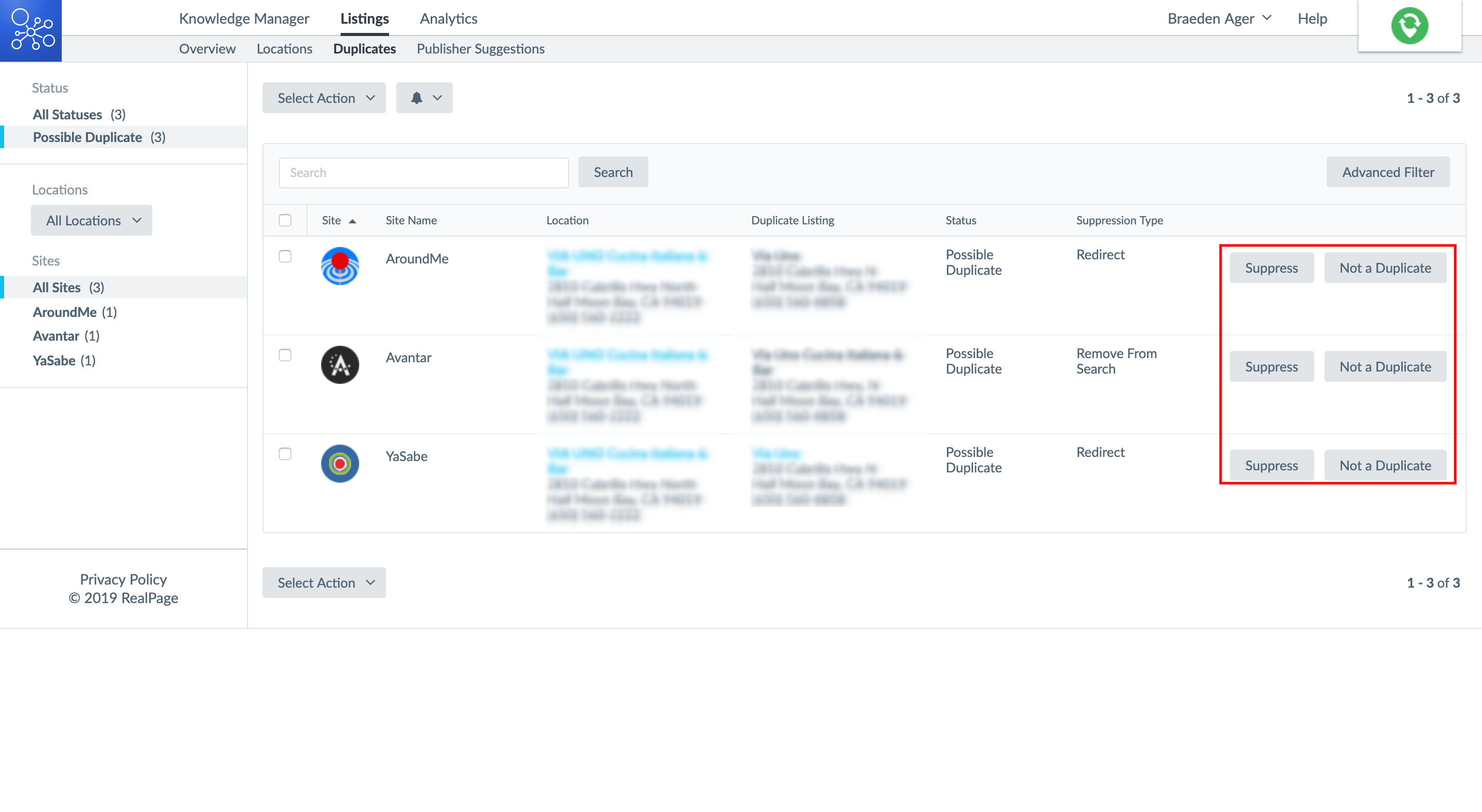Click the AroundMe site name text
This screenshot has height=812, width=1482.
point(416,258)
